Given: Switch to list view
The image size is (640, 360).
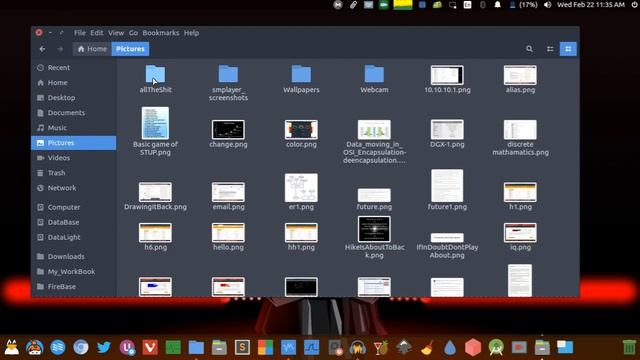Looking at the screenshot, I should [550, 49].
